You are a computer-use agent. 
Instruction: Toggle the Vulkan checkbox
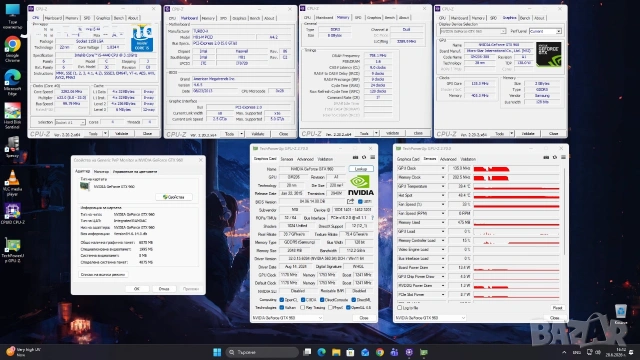(x=282, y=307)
